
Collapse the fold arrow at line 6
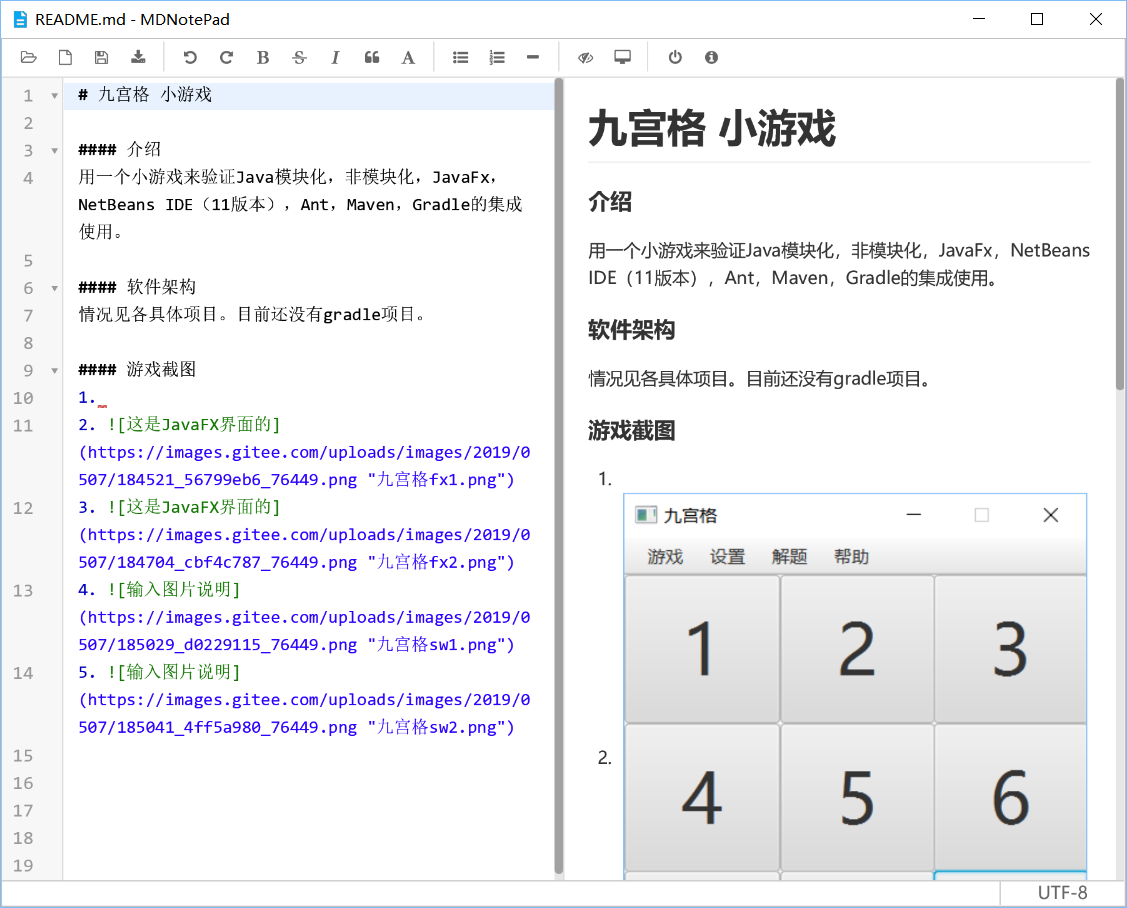coord(55,288)
